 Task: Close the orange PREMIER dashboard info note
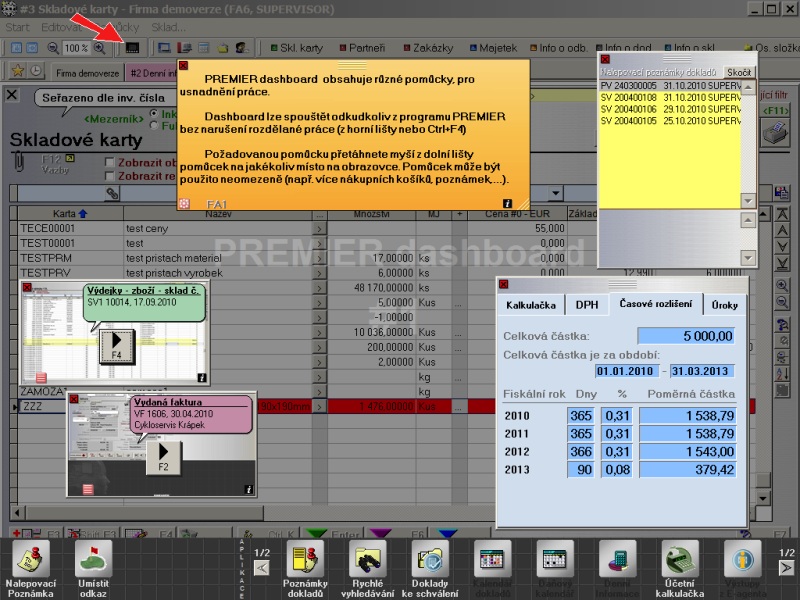[183, 65]
